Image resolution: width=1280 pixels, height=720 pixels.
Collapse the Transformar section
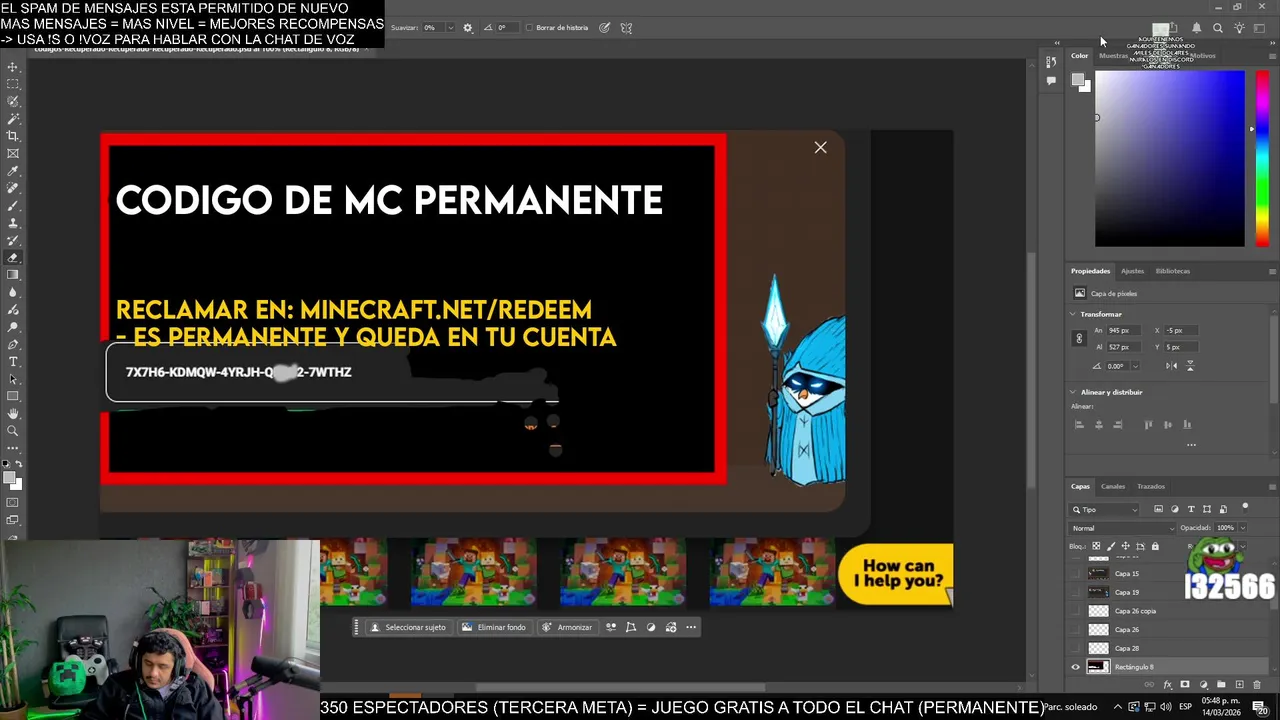[x=1073, y=314]
